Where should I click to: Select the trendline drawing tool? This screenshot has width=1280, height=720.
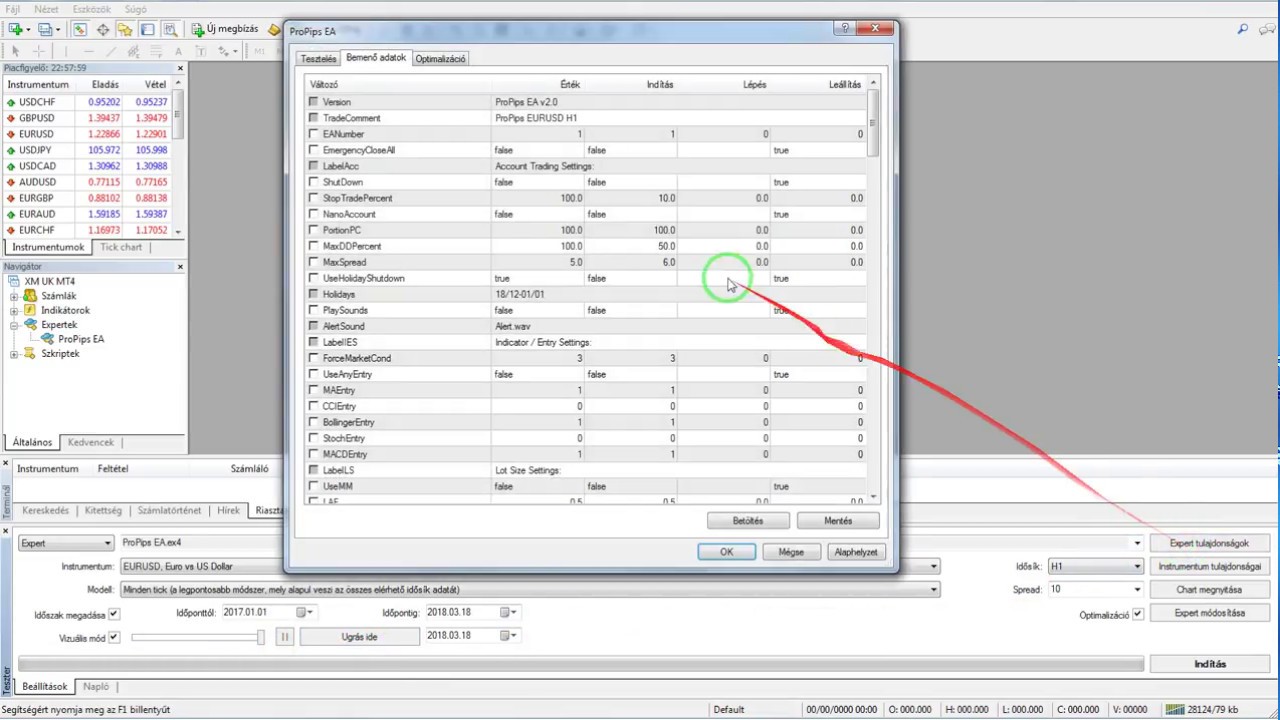coord(111,51)
